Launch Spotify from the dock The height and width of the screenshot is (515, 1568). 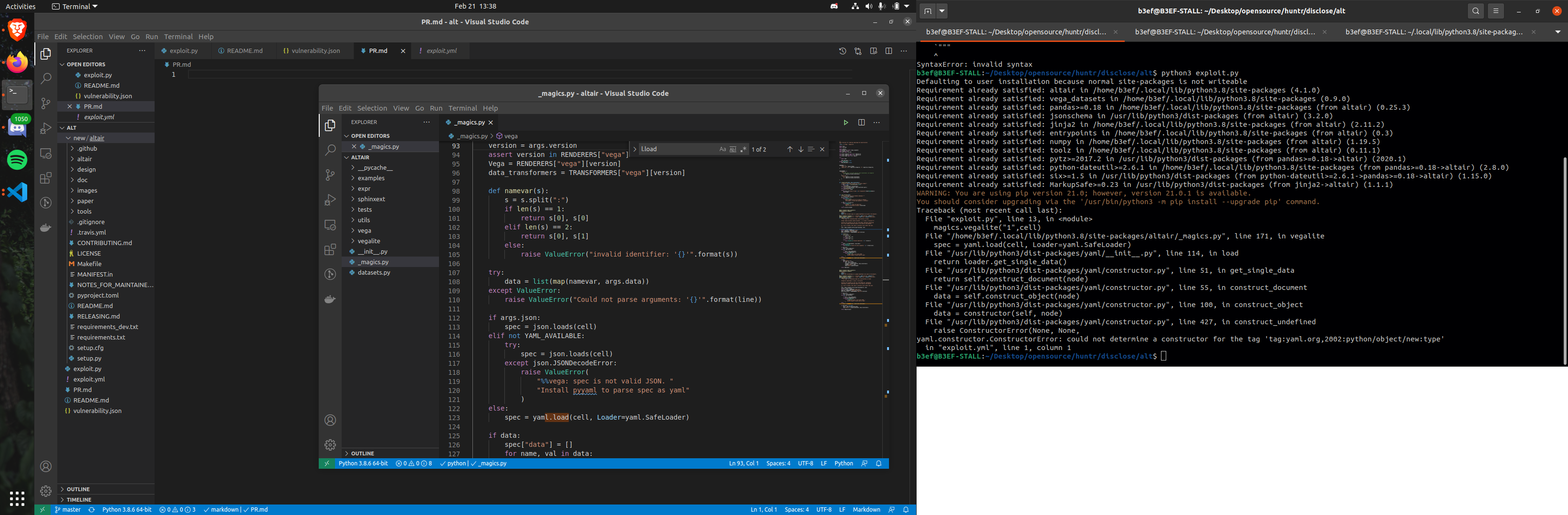[17, 160]
